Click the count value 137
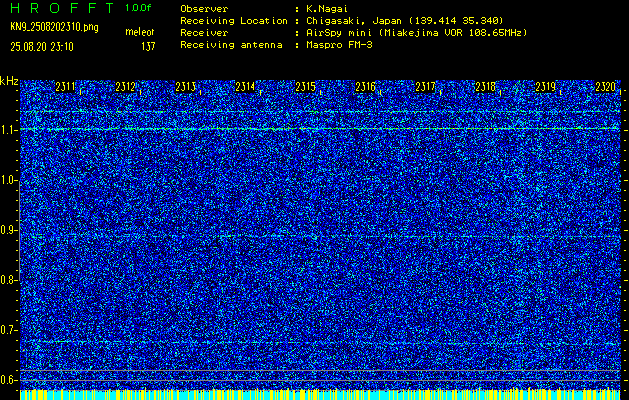Screen dimensions: 629x400 point(148,47)
